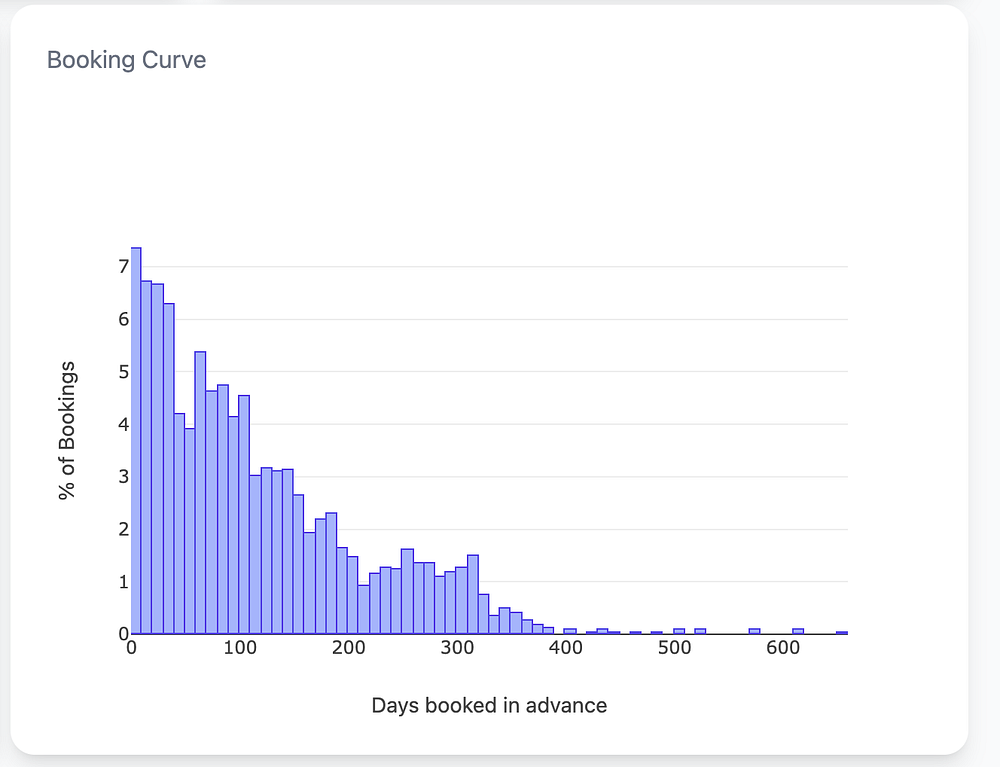The image size is (1000, 767).
Task: Select the isolated bar just past 600 days
Action: click(x=798, y=631)
